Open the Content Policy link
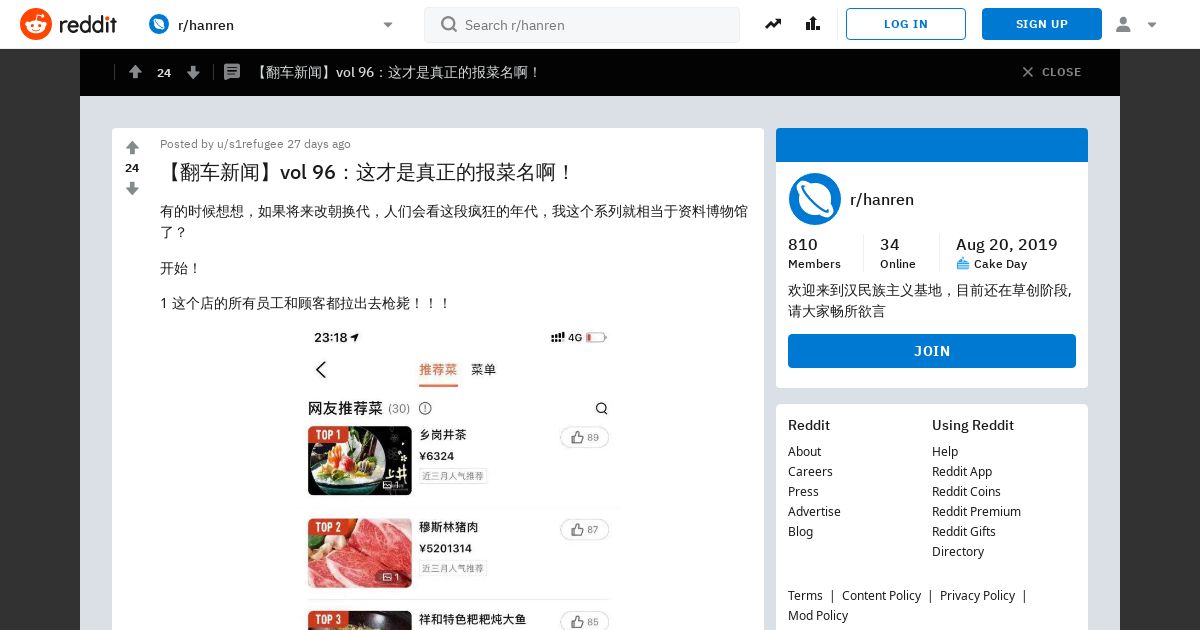This screenshot has width=1200, height=630. click(x=881, y=595)
